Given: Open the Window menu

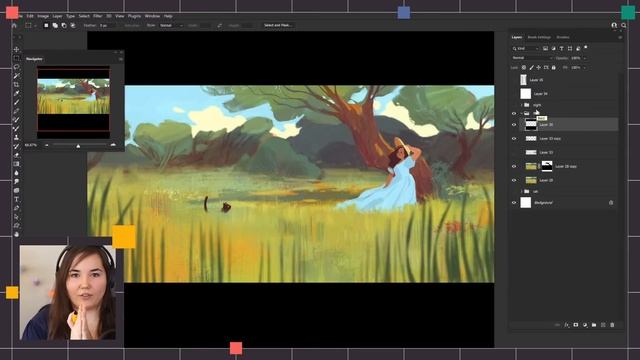Looking at the screenshot, I should (152, 16).
